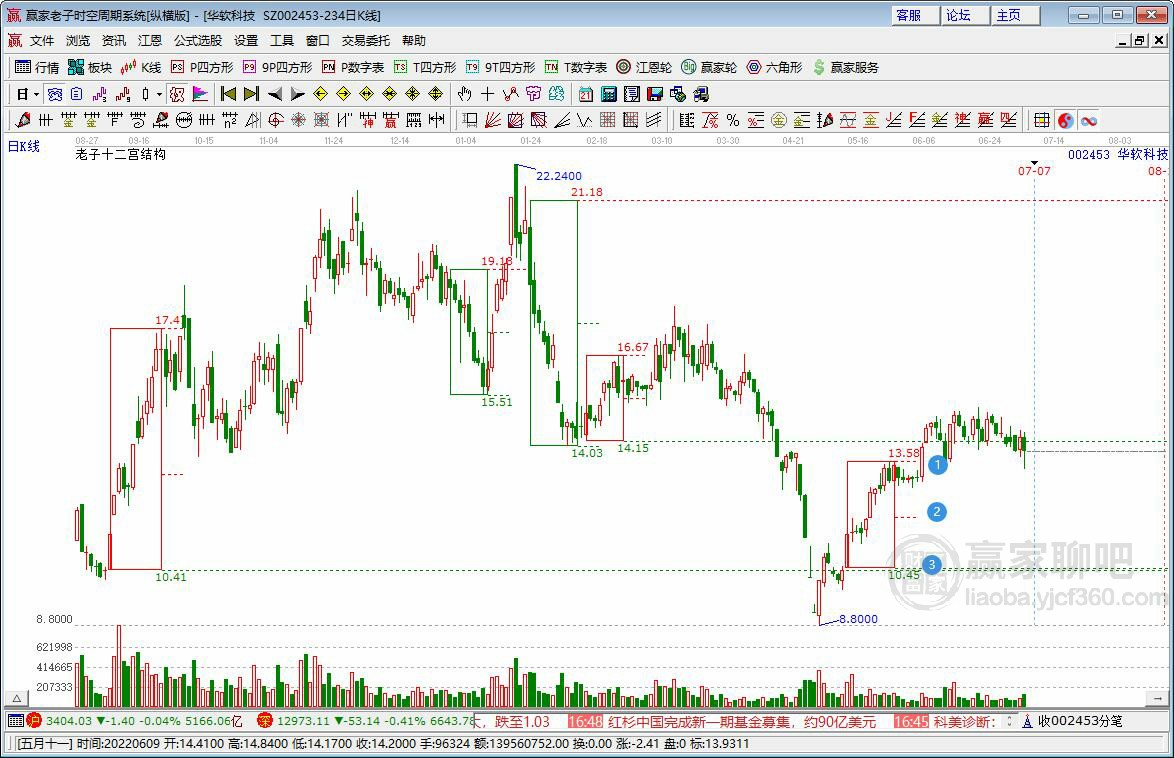Click the yellow left-arrow diamond icon
Screen dimensions: 1174x758
[320, 94]
